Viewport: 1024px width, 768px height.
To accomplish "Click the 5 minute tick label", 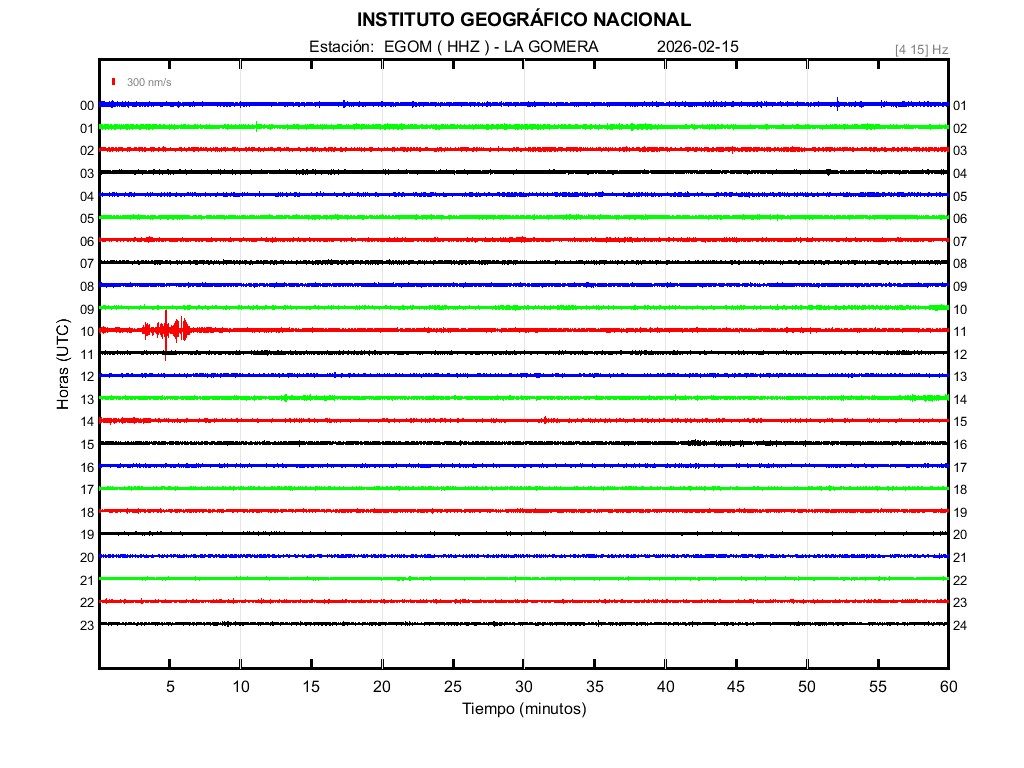I will pos(170,686).
